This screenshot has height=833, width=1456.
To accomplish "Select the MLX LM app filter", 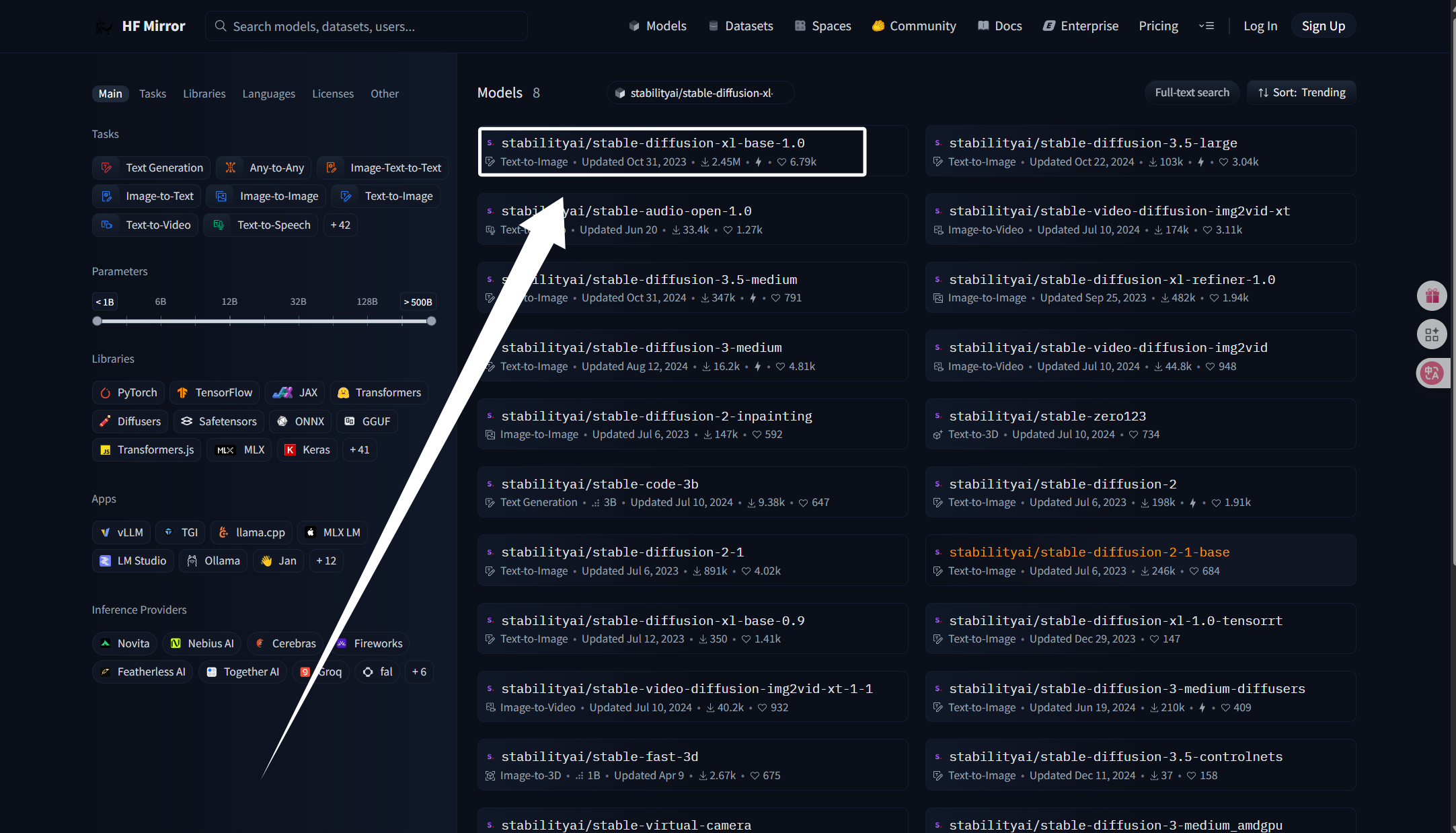I will point(333,532).
